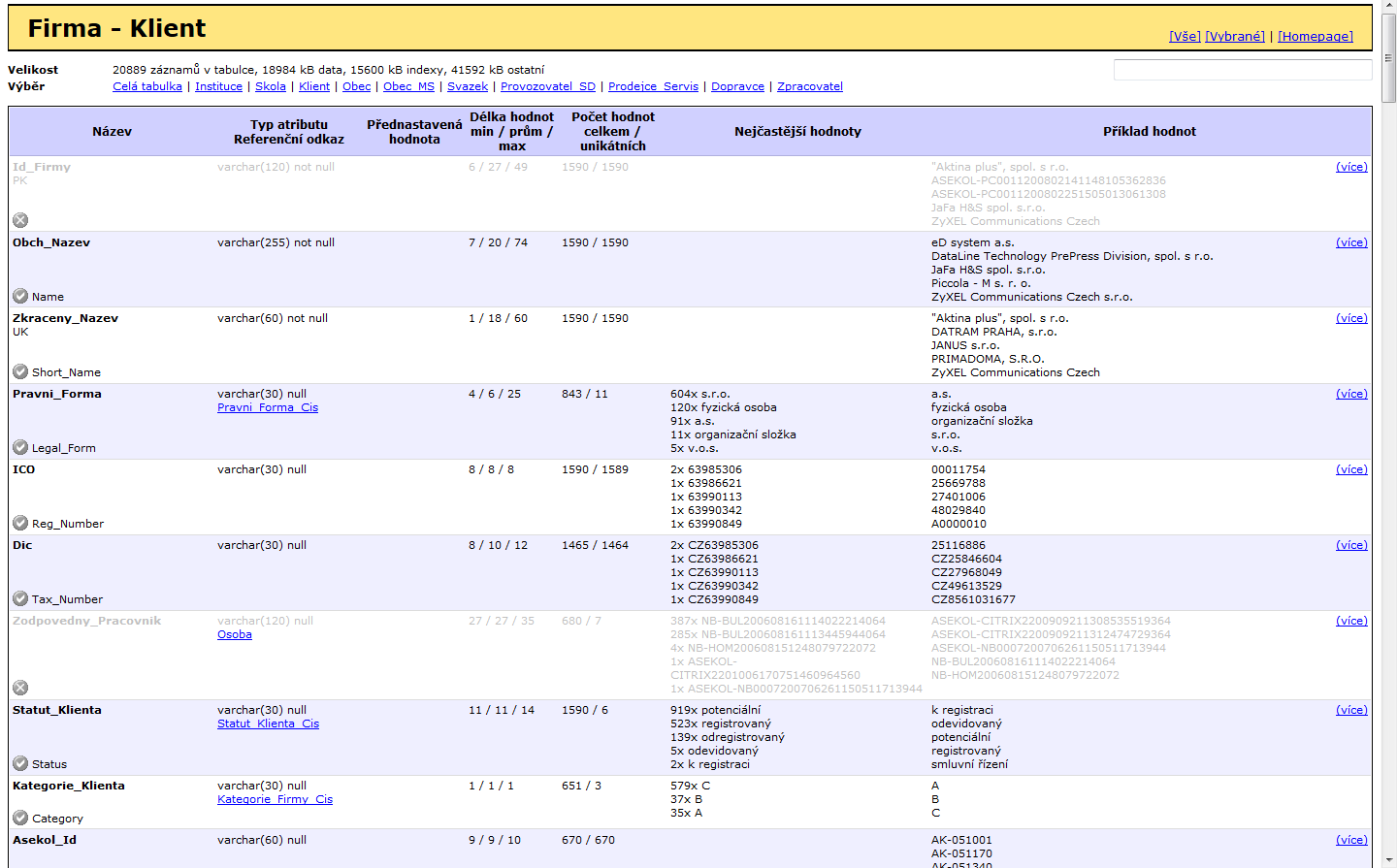Select the Svazek filter link
Viewport: 1397px width, 868px height.
pos(468,86)
